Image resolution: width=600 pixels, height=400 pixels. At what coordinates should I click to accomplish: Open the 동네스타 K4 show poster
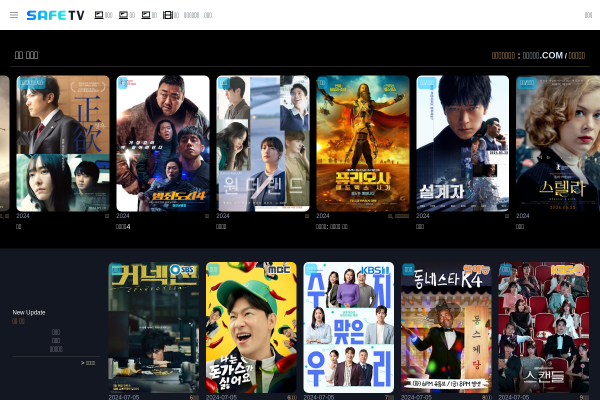(446, 327)
